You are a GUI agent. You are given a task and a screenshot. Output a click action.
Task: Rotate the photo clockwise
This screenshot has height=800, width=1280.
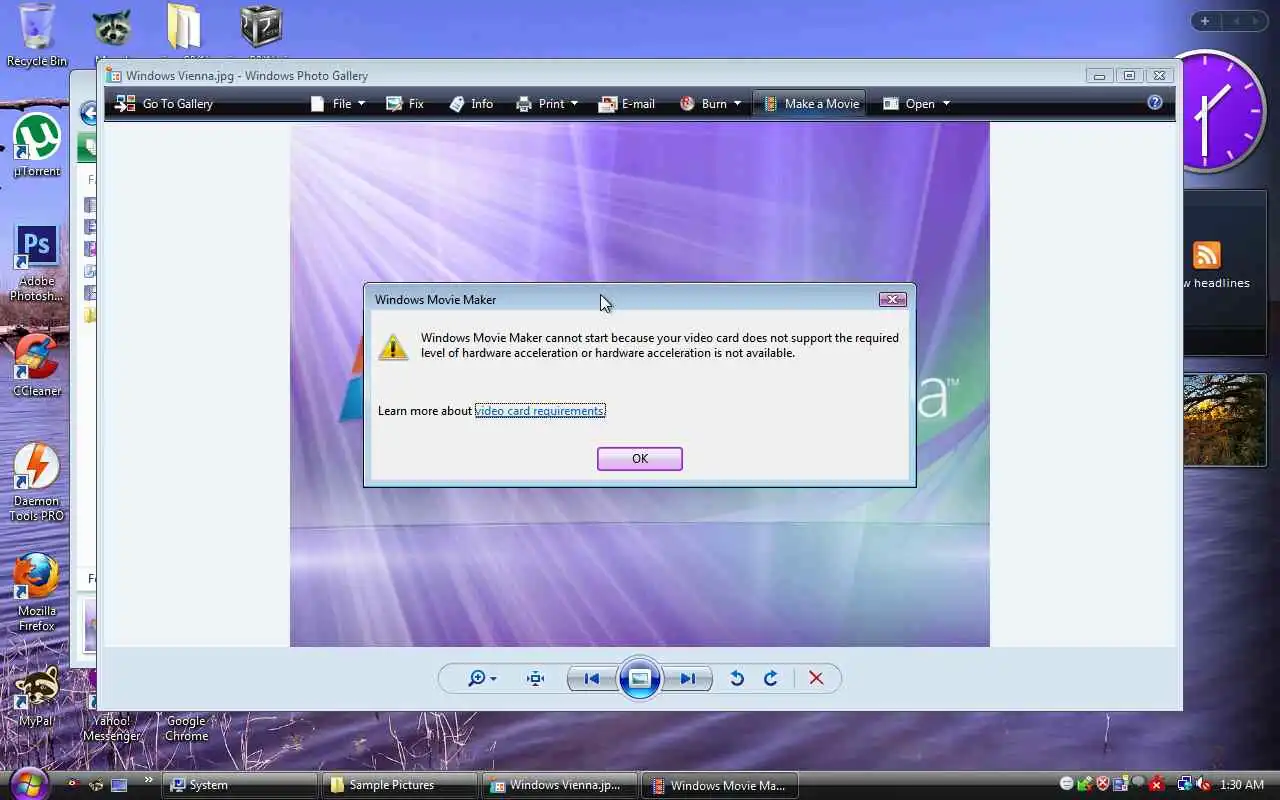pos(771,678)
